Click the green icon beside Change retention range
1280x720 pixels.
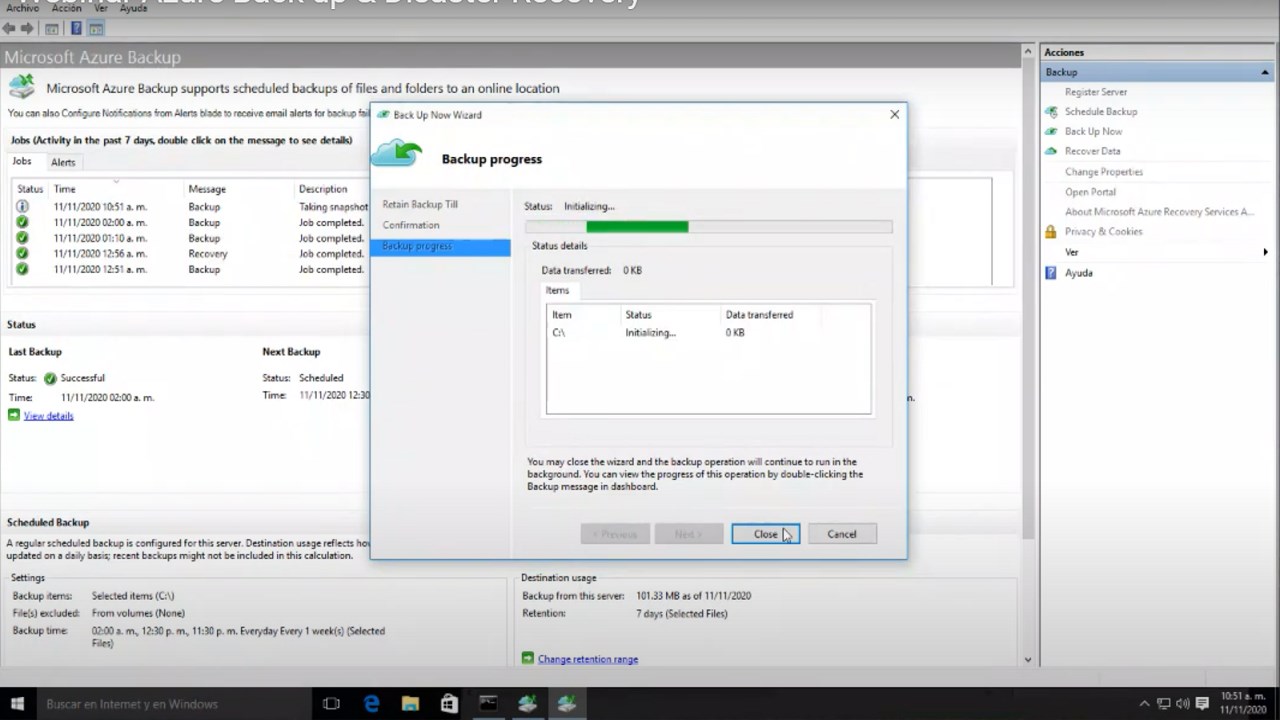(x=528, y=658)
